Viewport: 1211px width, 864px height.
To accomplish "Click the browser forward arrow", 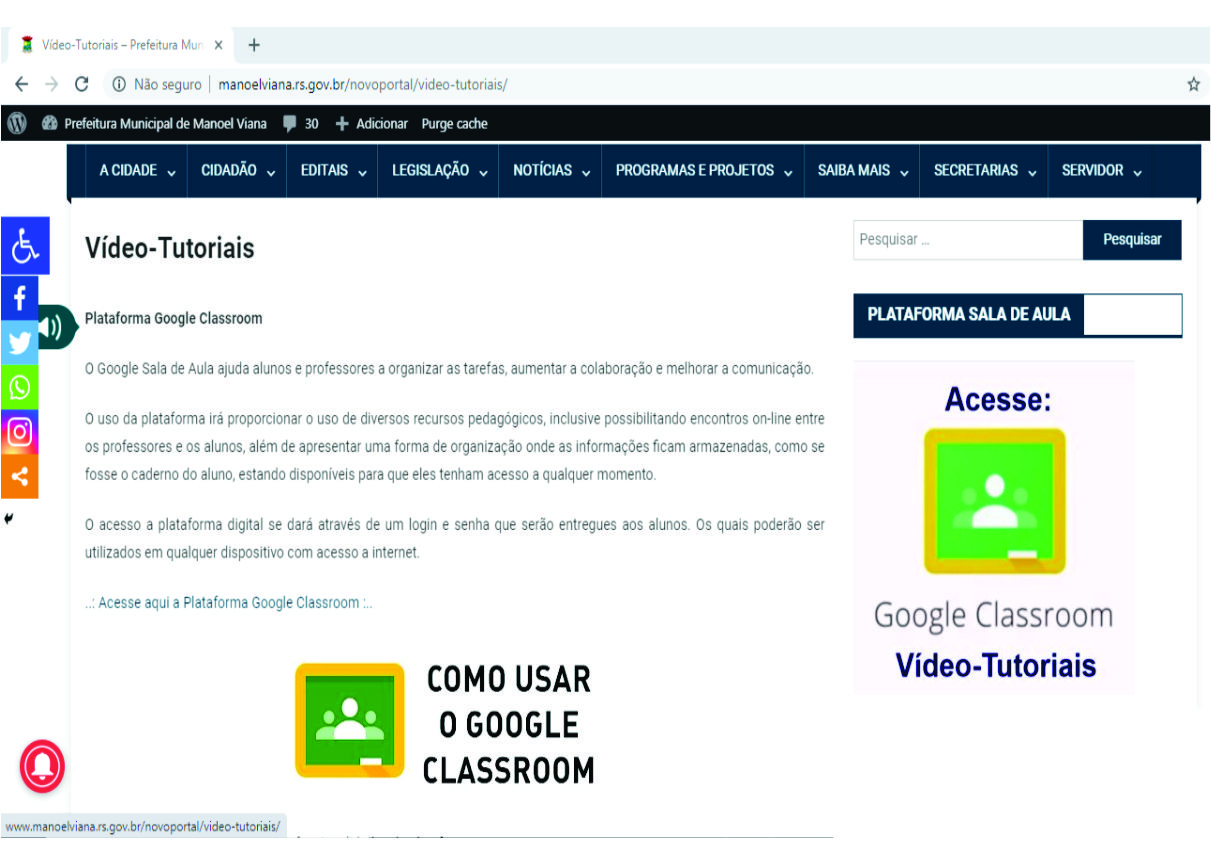I will pyautogui.click(x=52, y=85).
